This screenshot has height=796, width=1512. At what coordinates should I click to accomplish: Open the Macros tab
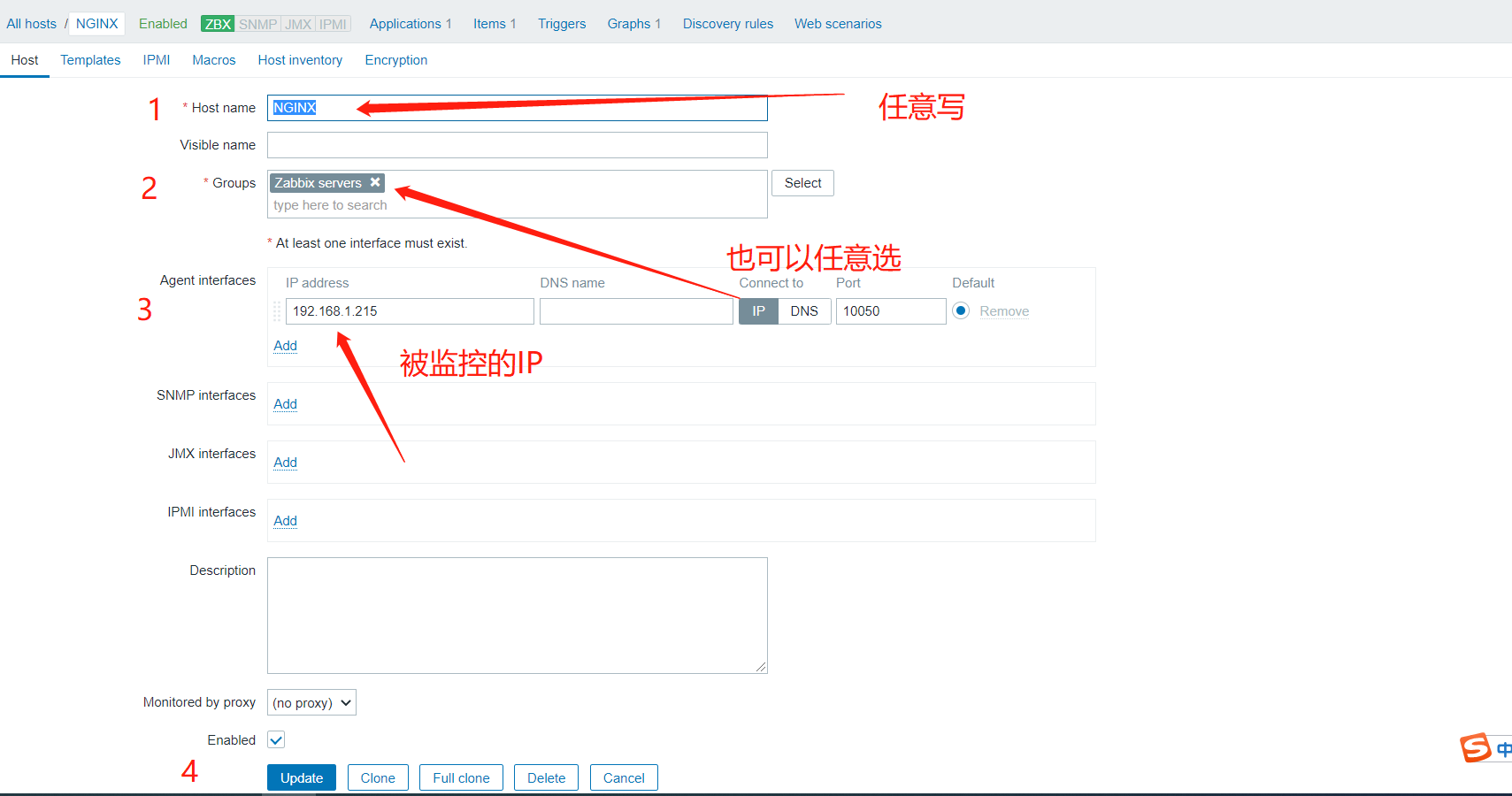(x=214, y=60)
